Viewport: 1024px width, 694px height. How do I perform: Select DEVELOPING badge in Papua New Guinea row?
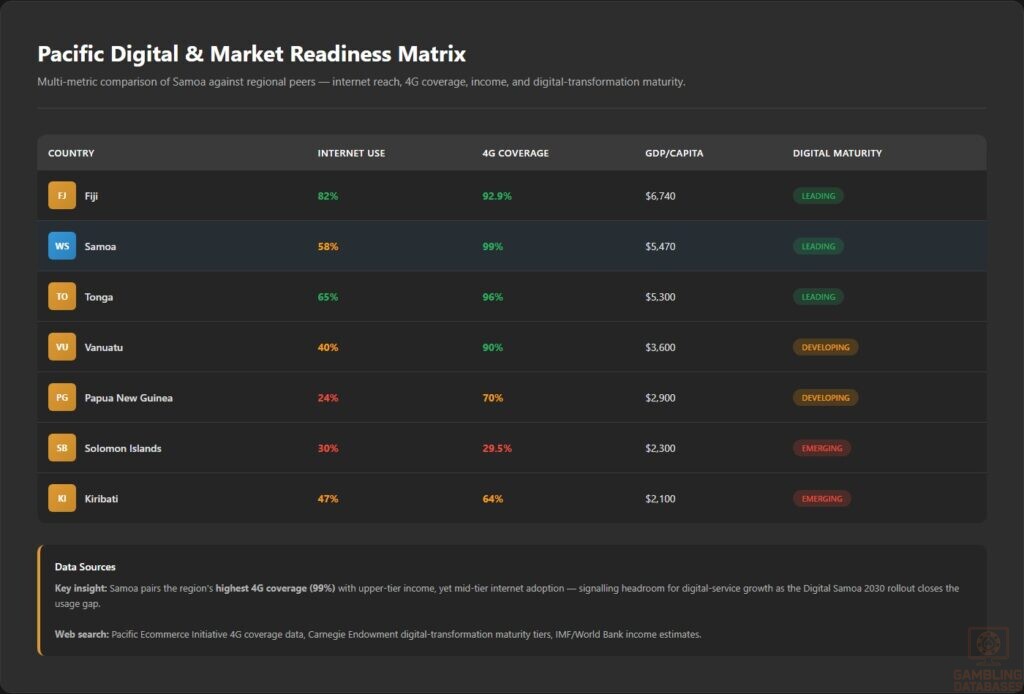(825, 398)
